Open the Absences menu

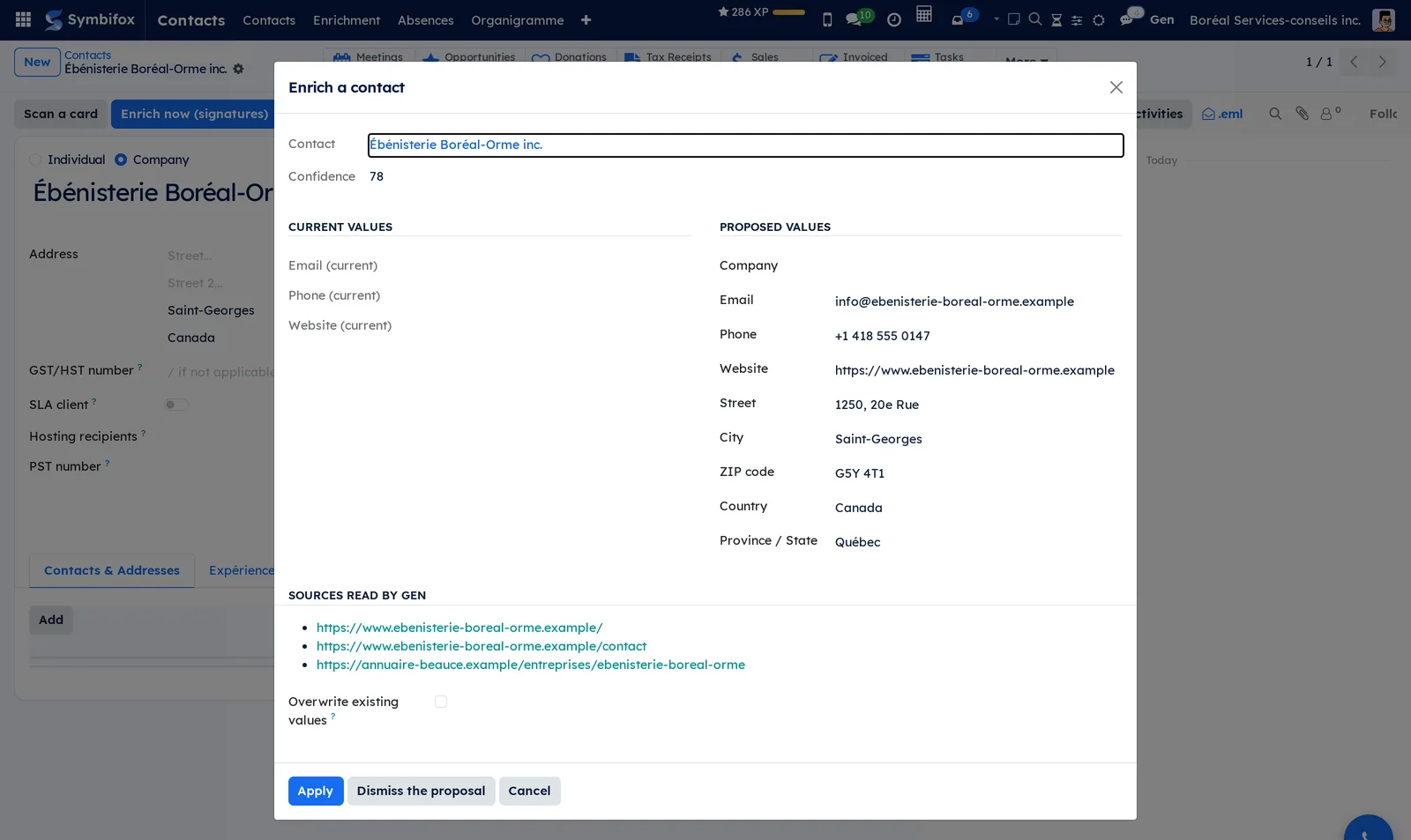click(x=426, y=19)
